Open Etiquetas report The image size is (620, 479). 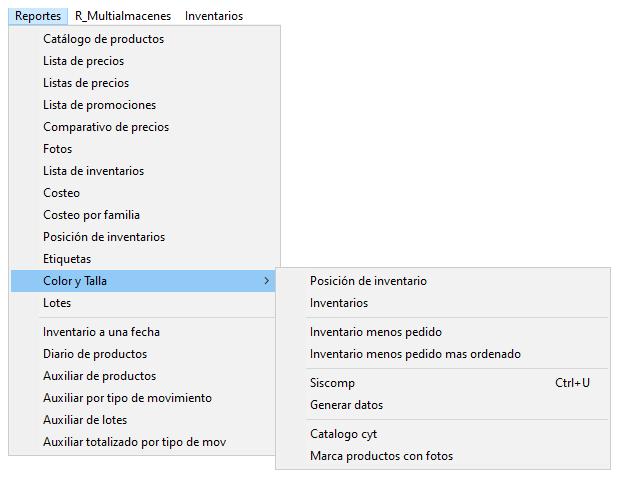click(x=145, y=259)
